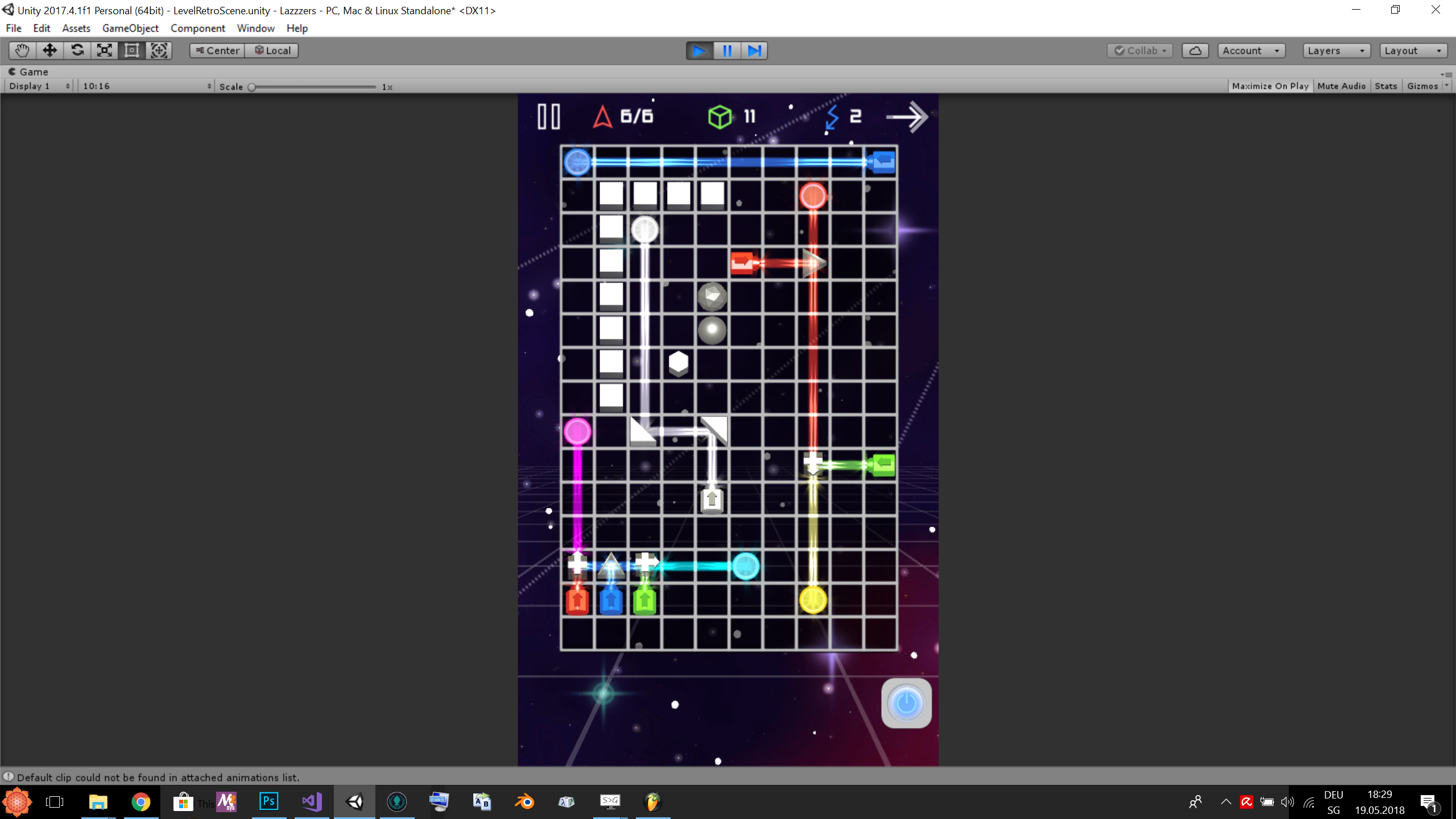Click the Step frame button

[754, 51]
